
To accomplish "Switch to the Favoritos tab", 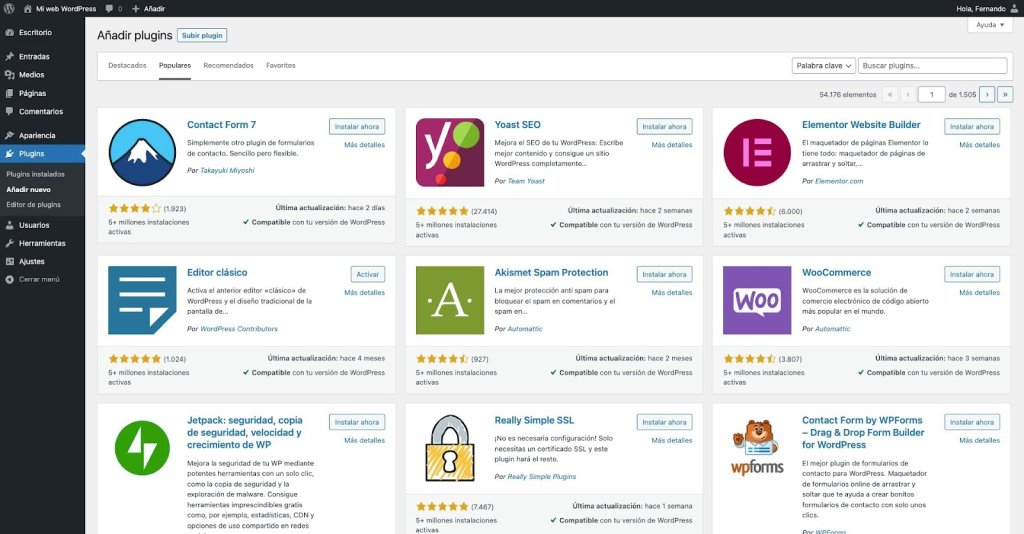I will pyautogui.click(x=280, y=66).
